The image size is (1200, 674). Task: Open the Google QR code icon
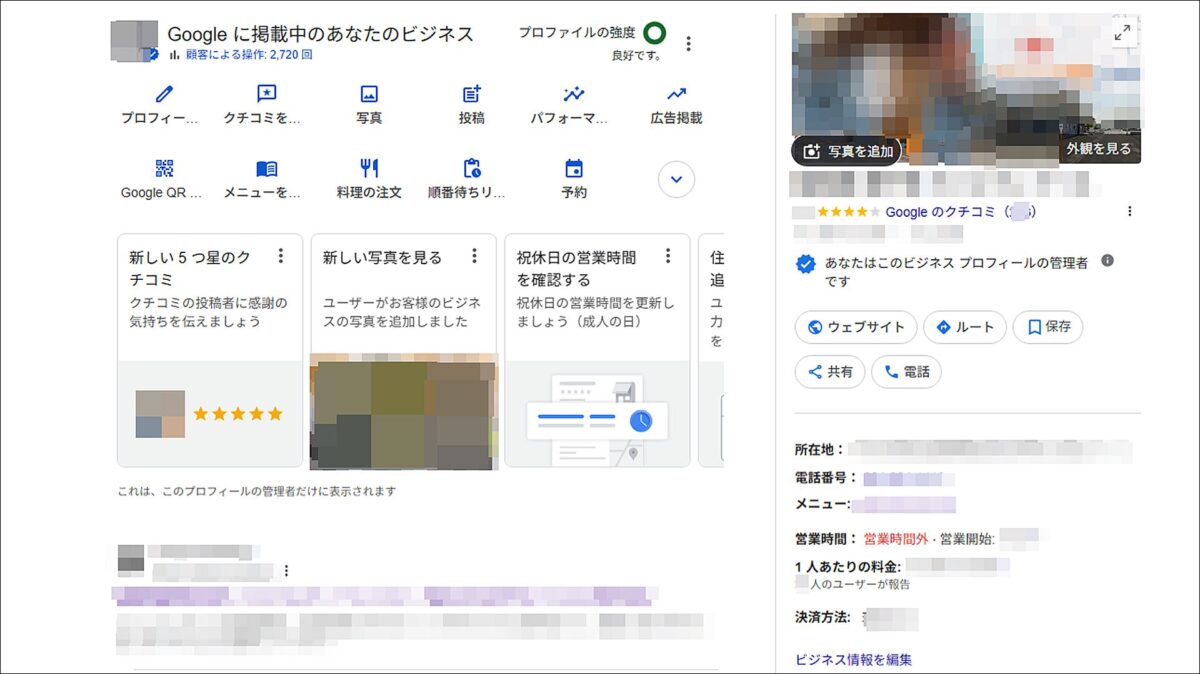163,169
